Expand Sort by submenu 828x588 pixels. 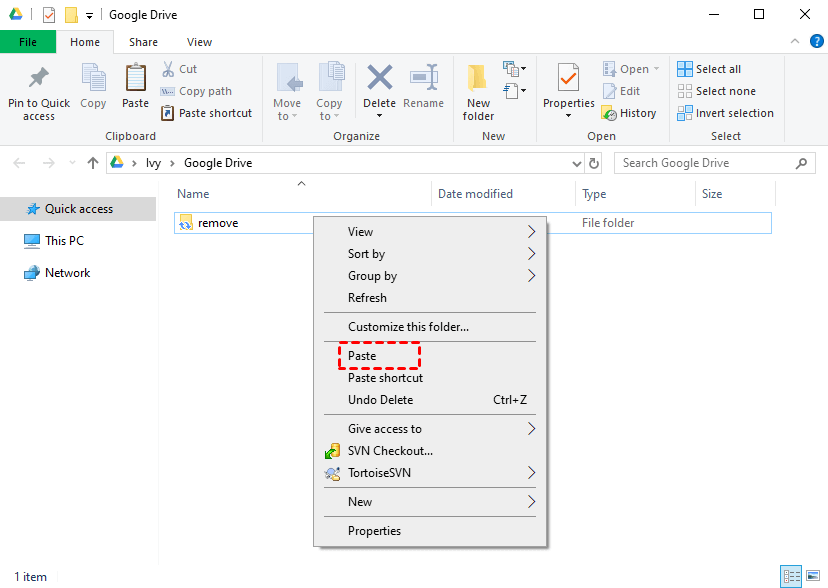point(430,254)
